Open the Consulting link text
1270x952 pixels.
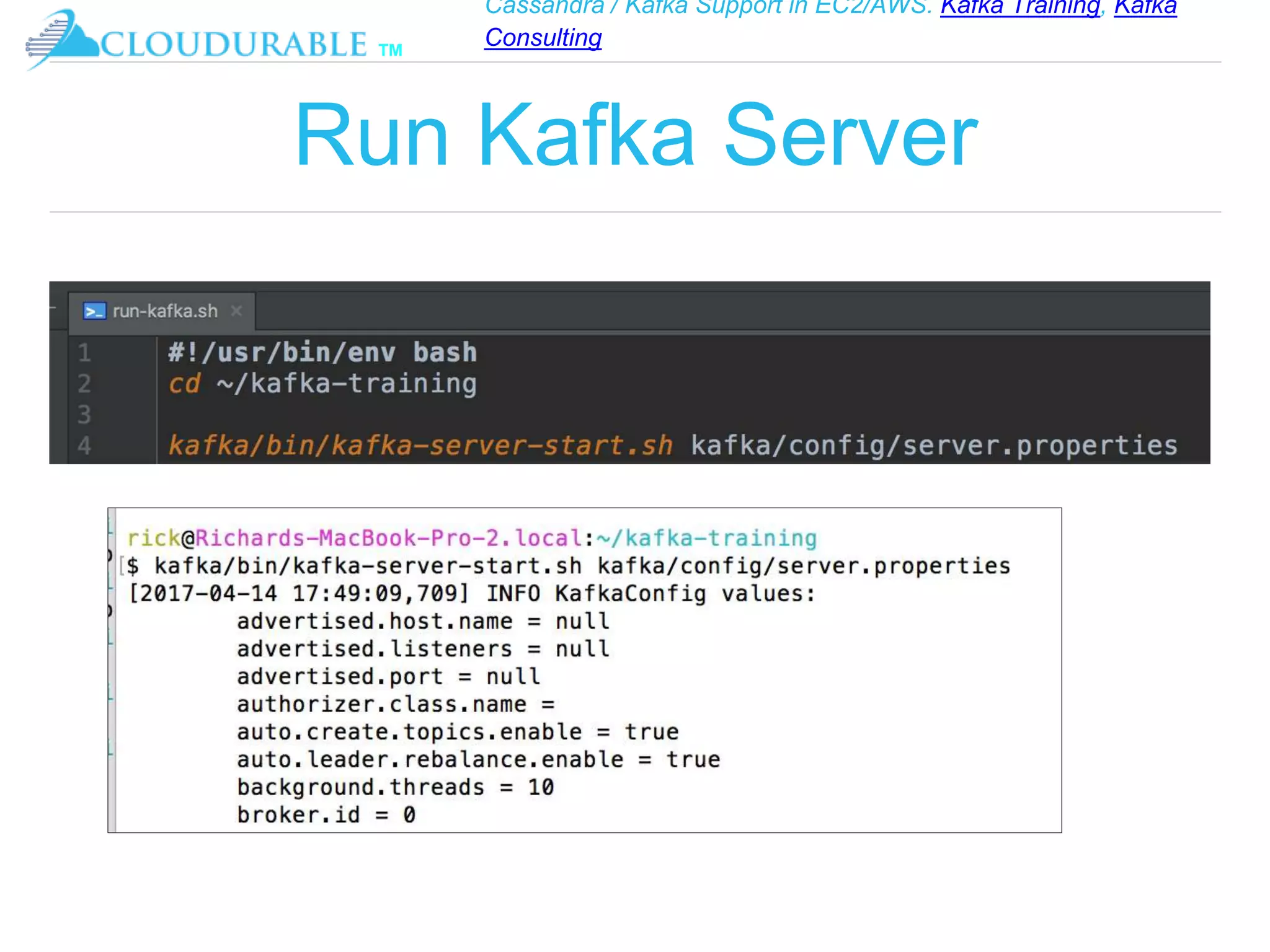pos(543,38)
